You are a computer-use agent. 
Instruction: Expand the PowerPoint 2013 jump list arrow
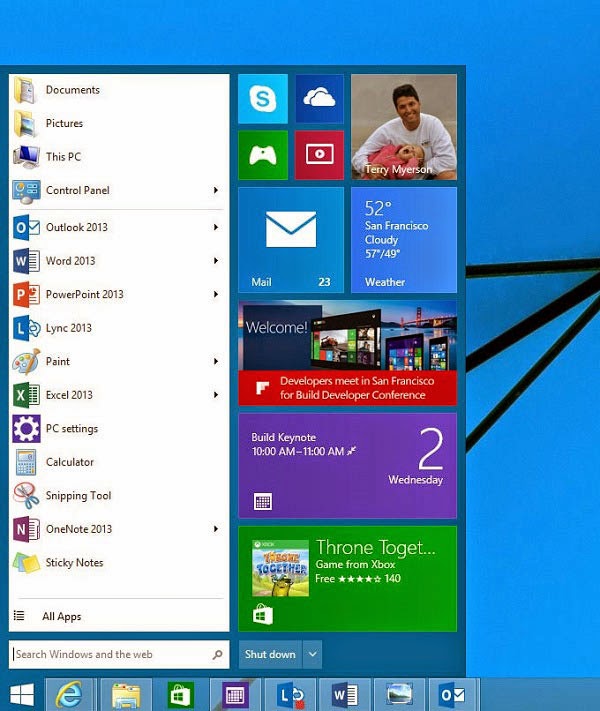coord(216,294)
